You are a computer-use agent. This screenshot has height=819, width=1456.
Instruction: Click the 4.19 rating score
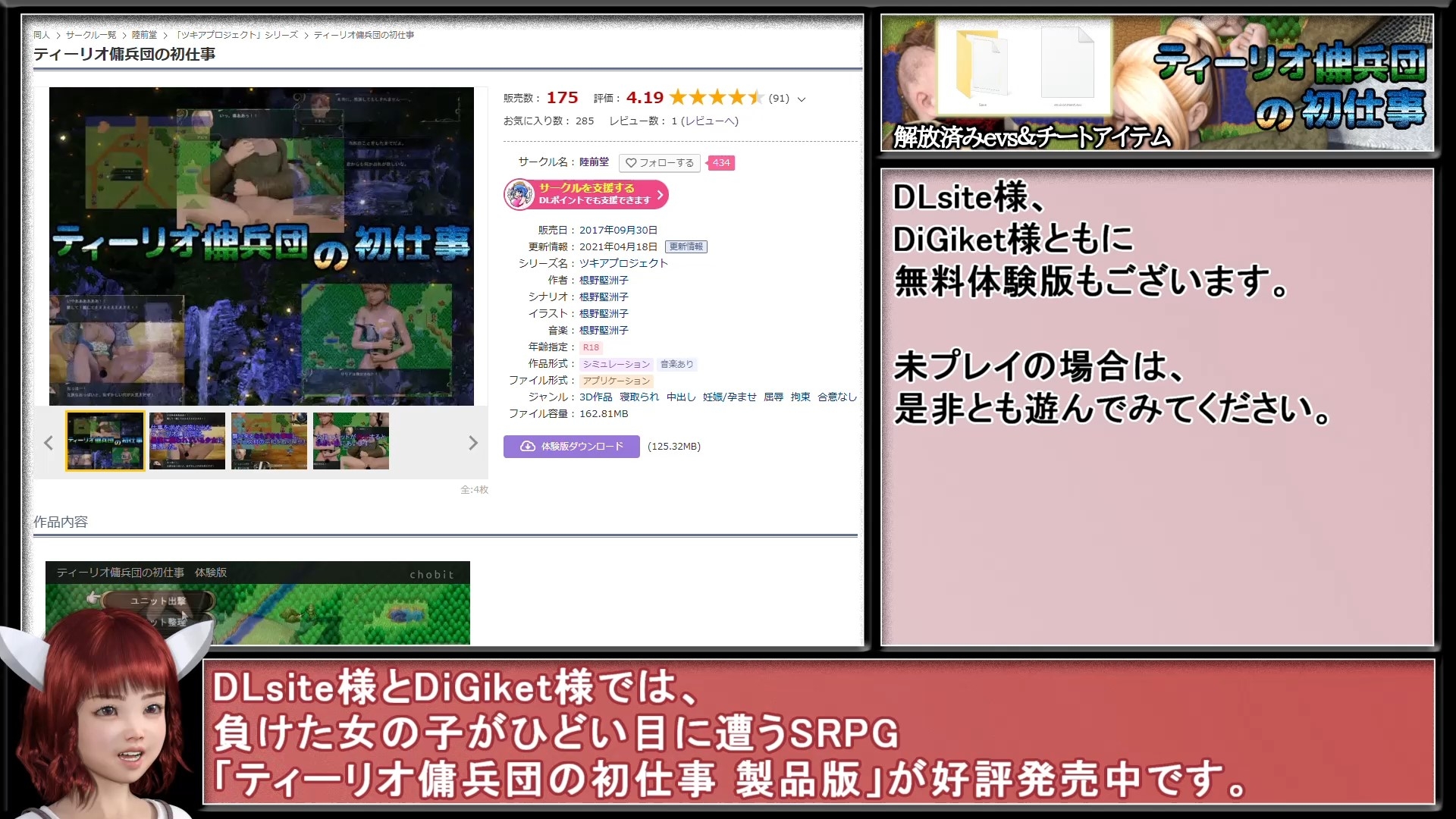point(645,97)
